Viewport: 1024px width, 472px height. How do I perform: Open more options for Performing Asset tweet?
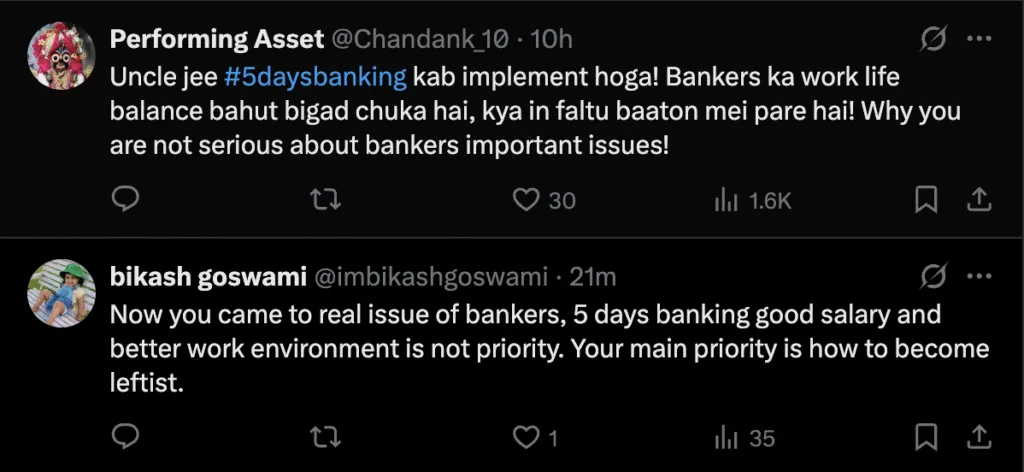coord(977,40)
